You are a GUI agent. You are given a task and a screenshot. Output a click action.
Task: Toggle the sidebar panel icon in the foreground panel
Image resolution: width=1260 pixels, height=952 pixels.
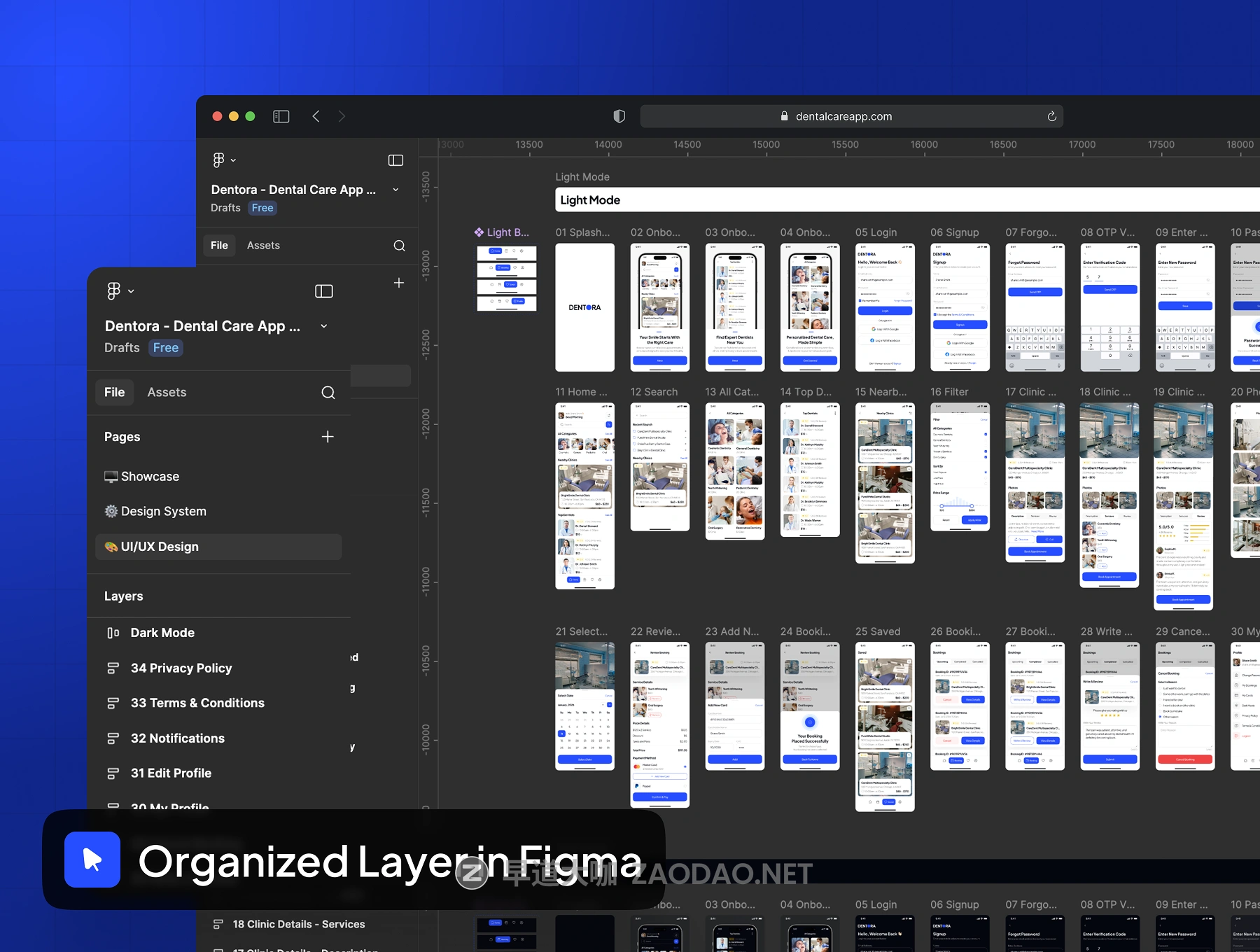323,291
